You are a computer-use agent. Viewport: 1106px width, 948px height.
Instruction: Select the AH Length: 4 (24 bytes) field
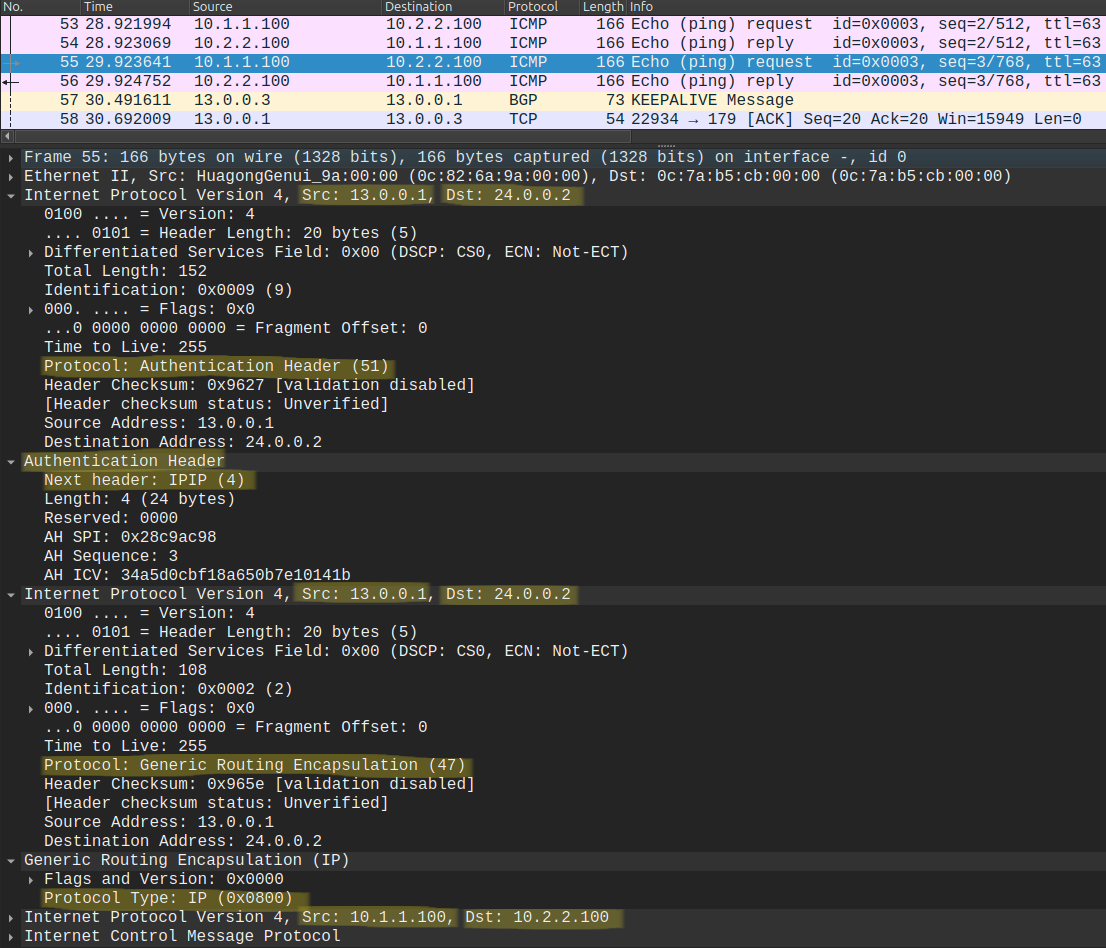139,499
